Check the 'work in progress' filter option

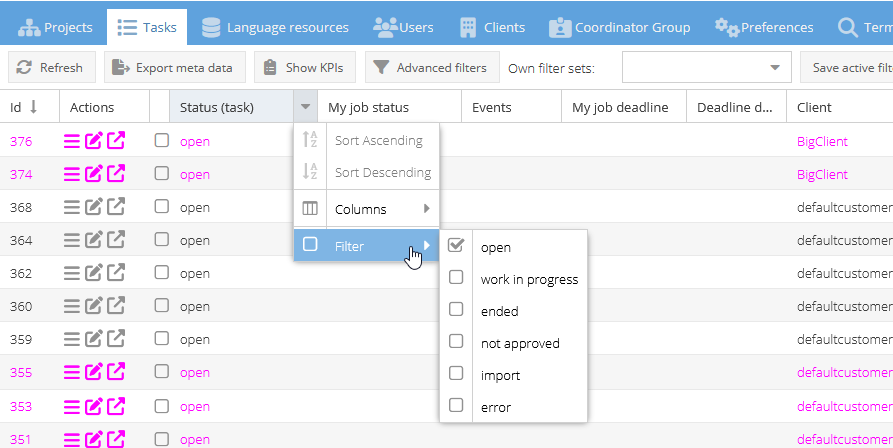click(x=456, y=278)
